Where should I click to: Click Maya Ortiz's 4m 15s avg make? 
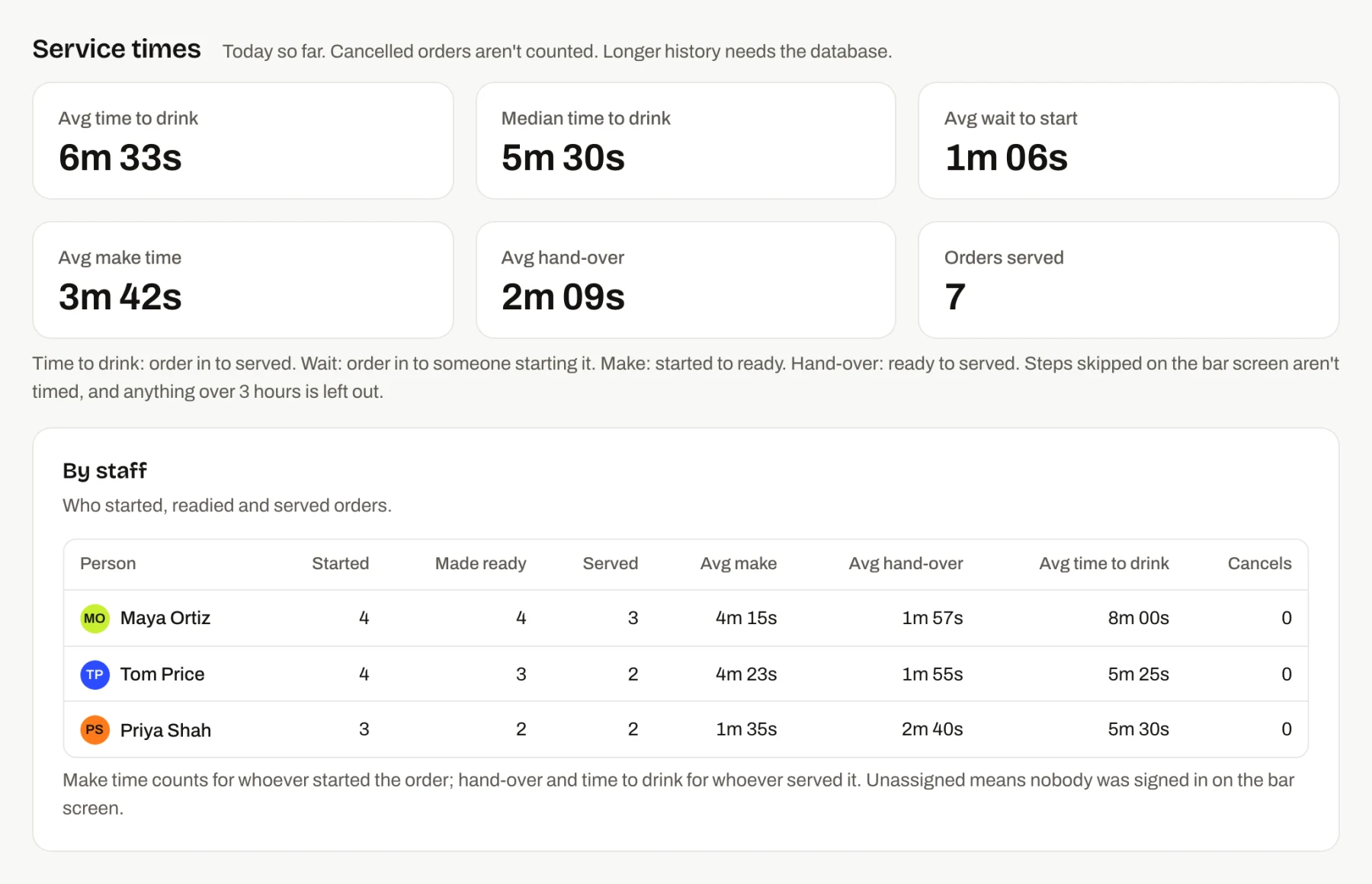tap(746, 618)
